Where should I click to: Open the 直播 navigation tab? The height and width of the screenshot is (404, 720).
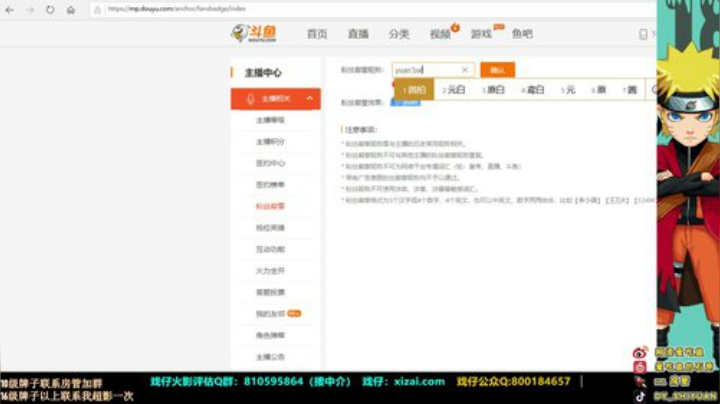[358, 34]
